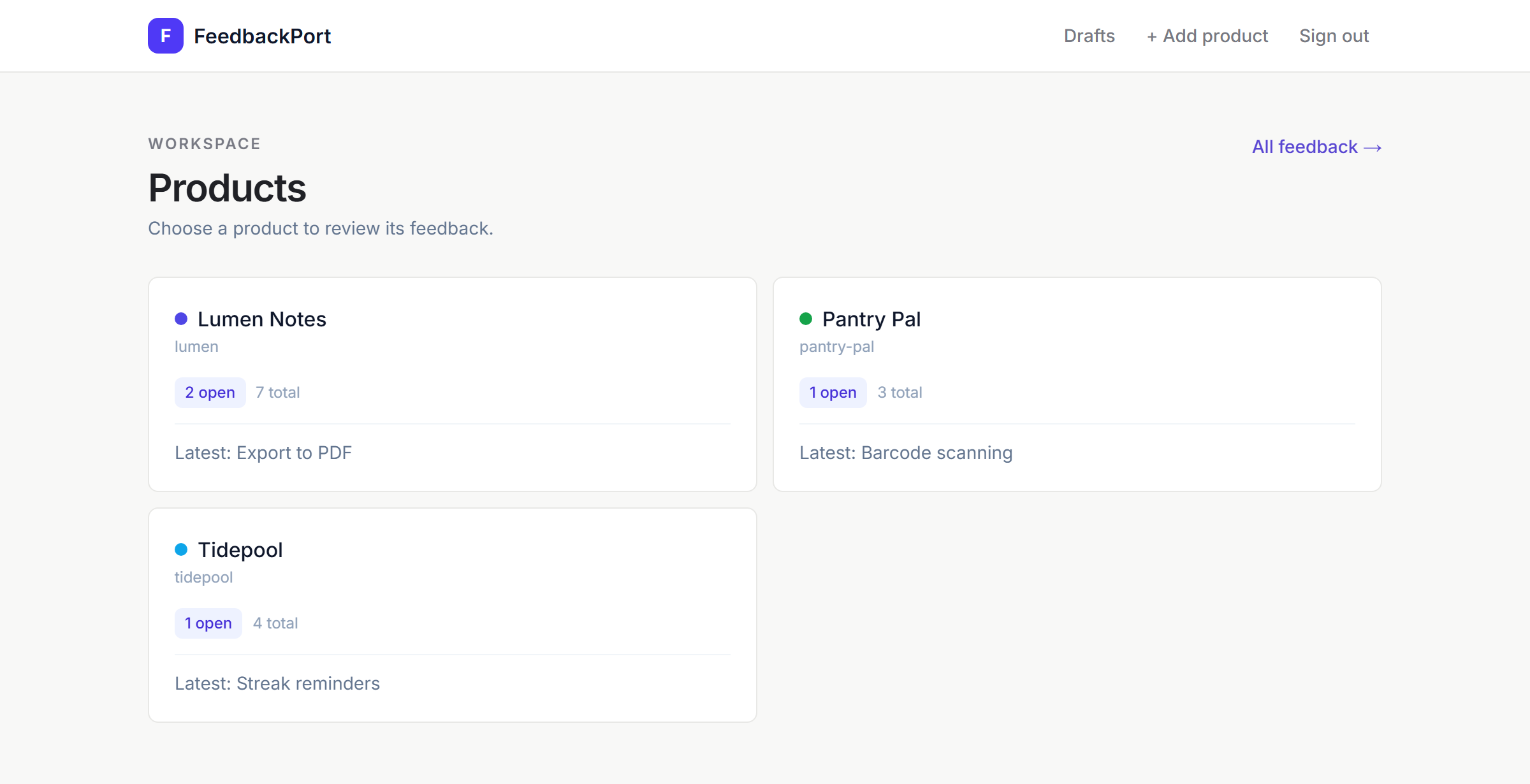The width and height of the screenshot is (1530, 784).
Task: Click the 7 total count on Lumen Notes
Action: [x=278, y=393]
